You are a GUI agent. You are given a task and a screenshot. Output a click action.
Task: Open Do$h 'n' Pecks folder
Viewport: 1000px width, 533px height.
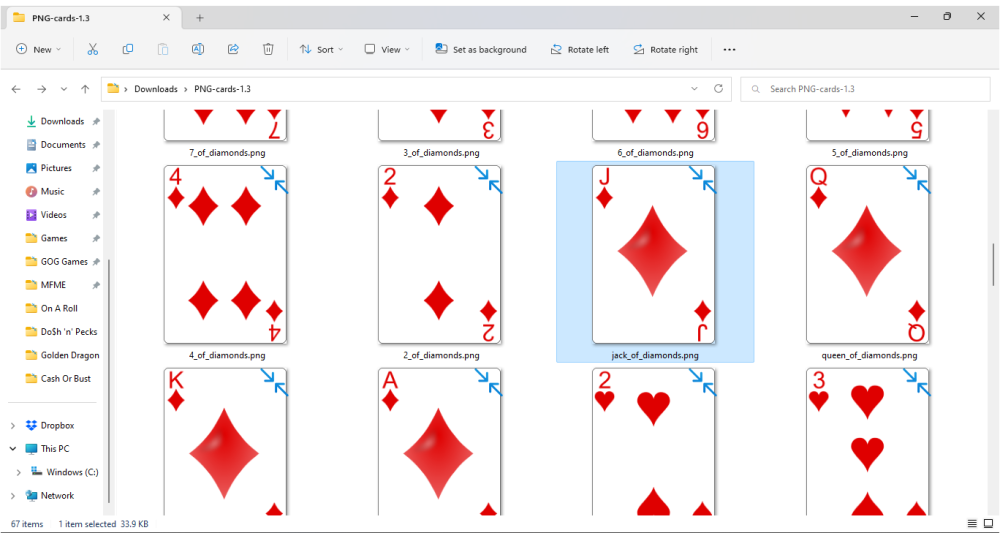pyautogui.click(x=68, y=332)
